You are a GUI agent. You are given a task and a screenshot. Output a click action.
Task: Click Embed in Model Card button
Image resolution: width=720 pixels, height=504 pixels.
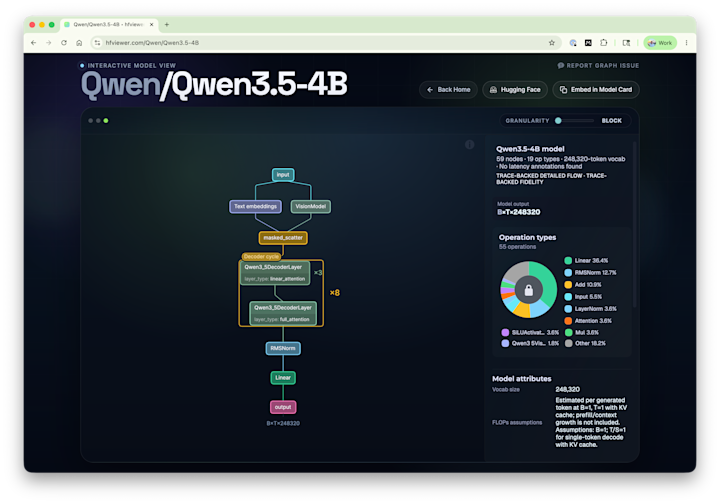(x=596, y=90)
